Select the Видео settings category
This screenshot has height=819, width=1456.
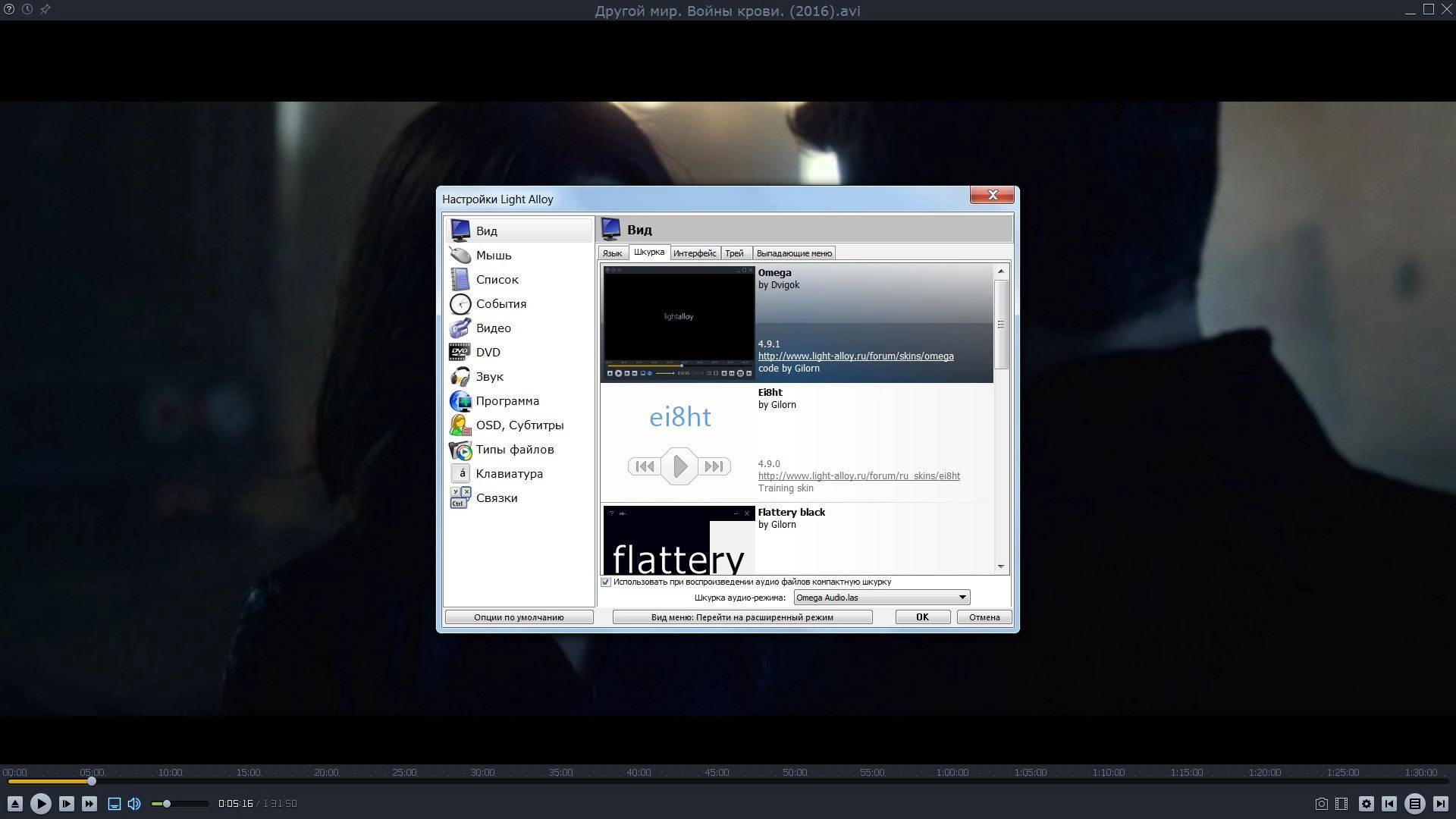coord(519,328)
